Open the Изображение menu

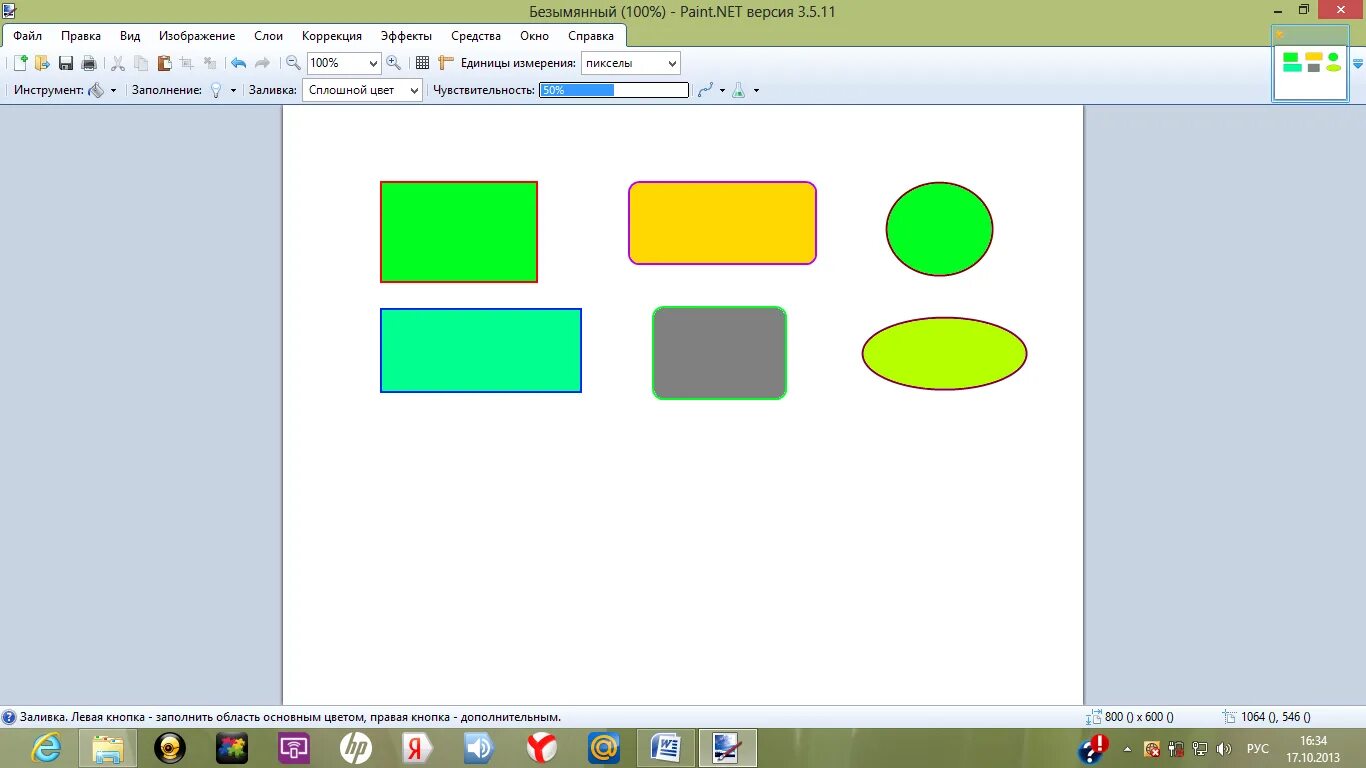(197, 36)
